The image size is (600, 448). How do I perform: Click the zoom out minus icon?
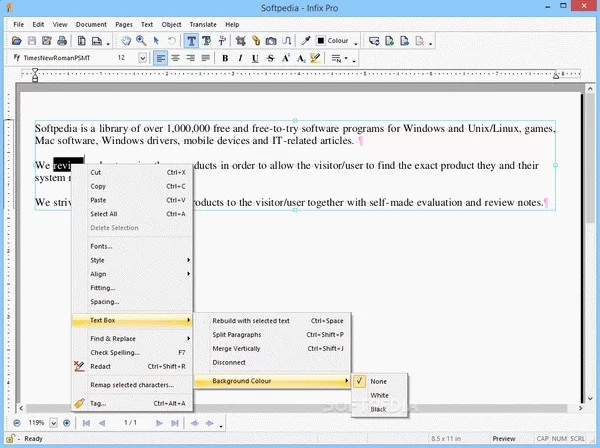click(17, 423)
